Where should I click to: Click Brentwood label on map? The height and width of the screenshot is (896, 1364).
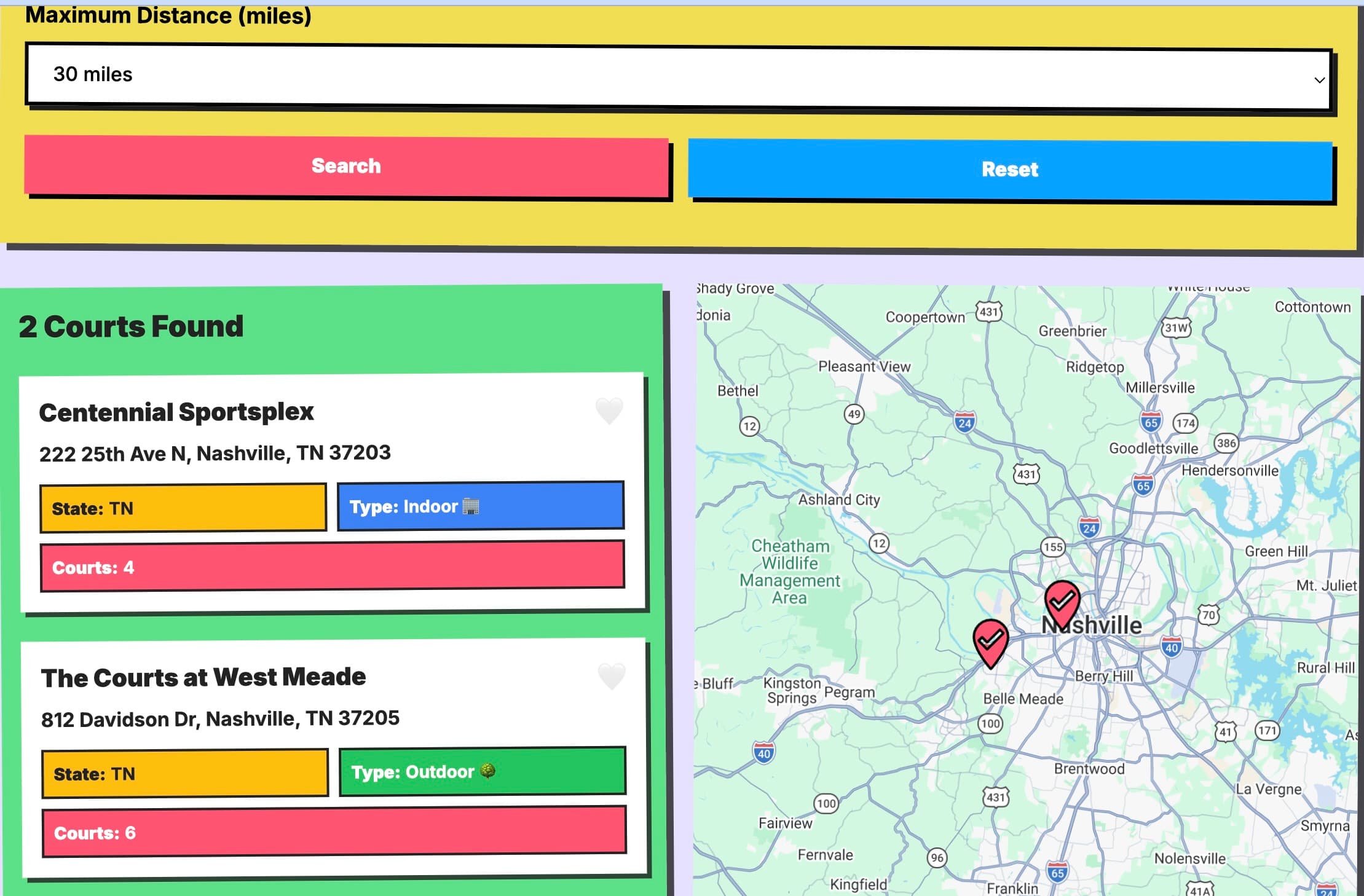pos(1089,769)
